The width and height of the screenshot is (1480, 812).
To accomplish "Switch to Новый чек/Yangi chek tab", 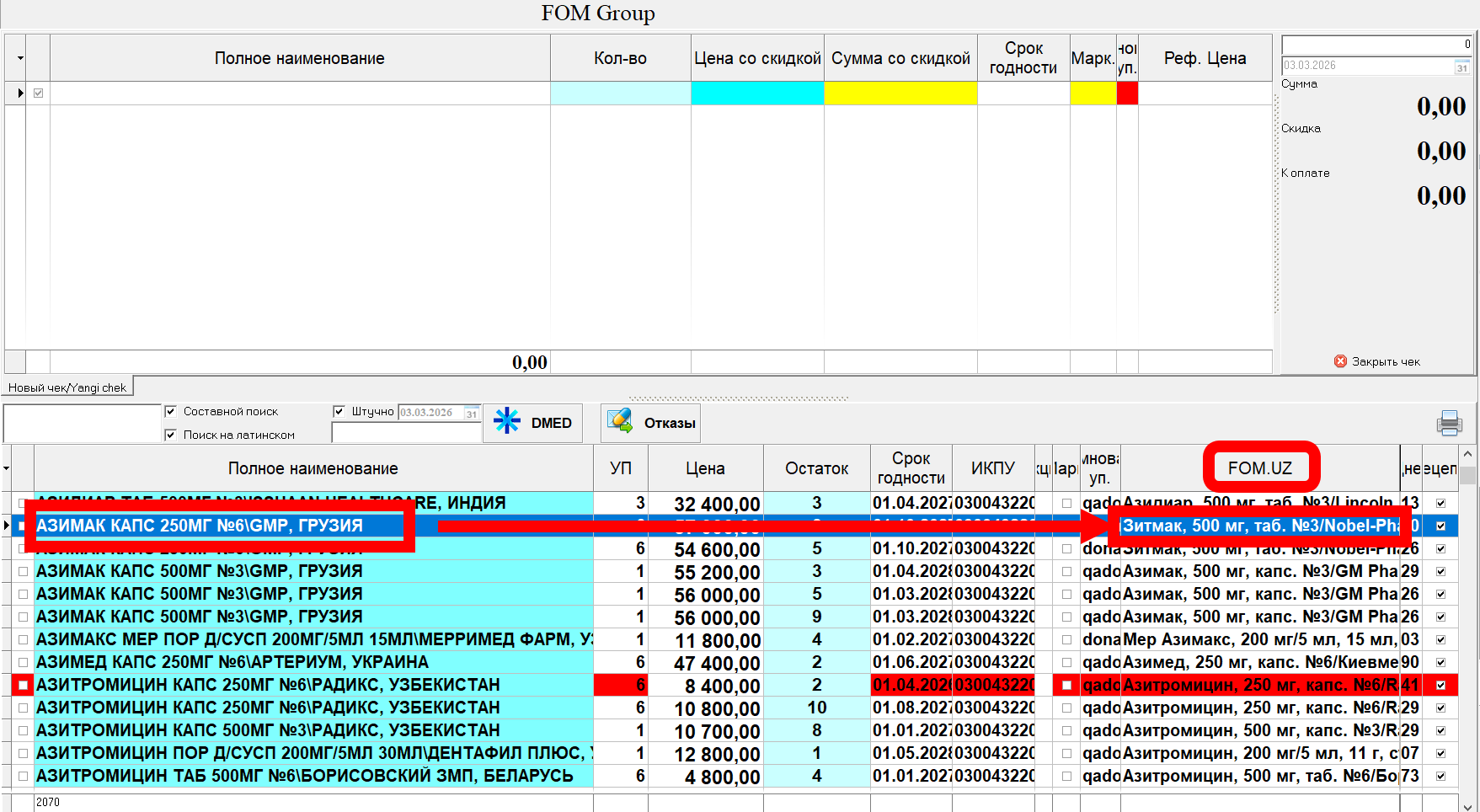I will click(x=67, y=387).
